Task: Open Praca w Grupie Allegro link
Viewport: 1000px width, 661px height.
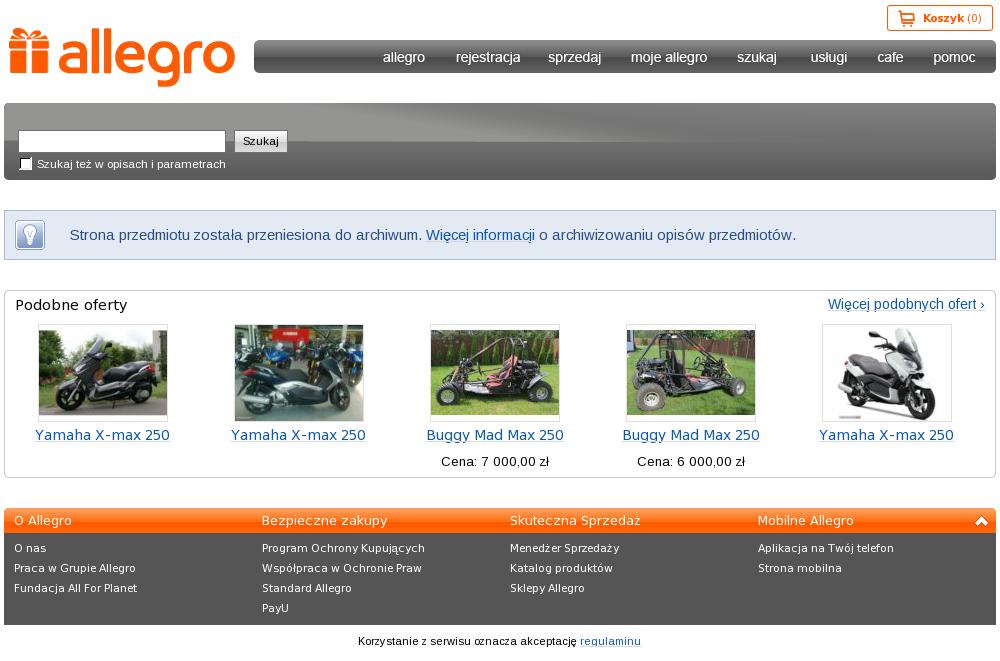Action: [x=75, y=568]
